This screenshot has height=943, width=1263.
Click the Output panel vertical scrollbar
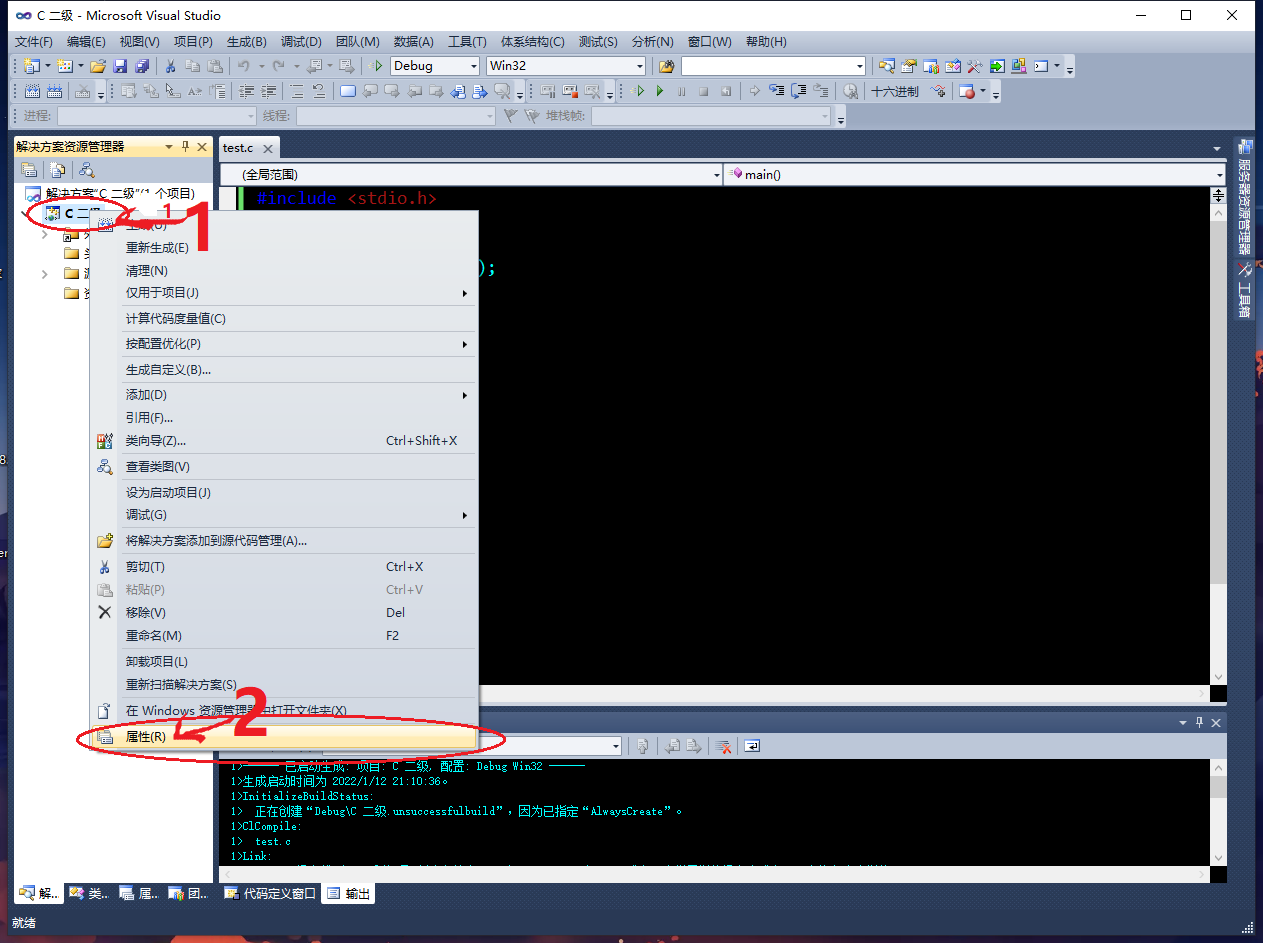click(1218, 812)
